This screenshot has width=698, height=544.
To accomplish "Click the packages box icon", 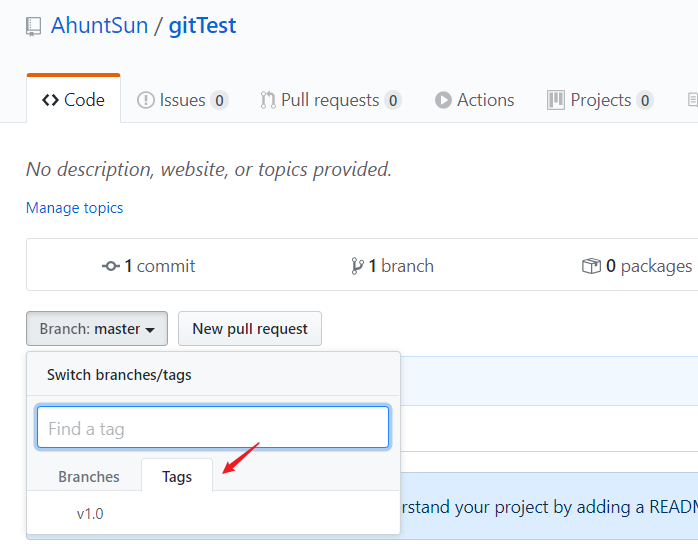I will coord(592,266).
